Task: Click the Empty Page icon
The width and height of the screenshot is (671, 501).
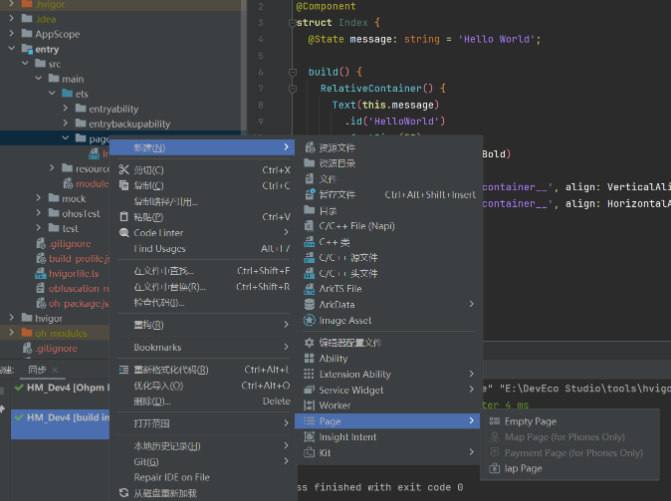Action: tap(494, 421)
